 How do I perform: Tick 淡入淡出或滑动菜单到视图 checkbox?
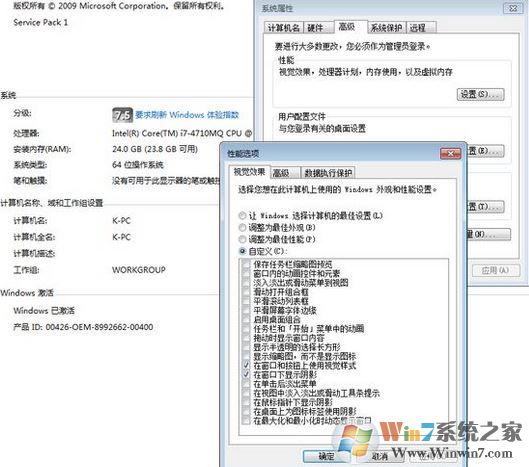tap(246, 282)
